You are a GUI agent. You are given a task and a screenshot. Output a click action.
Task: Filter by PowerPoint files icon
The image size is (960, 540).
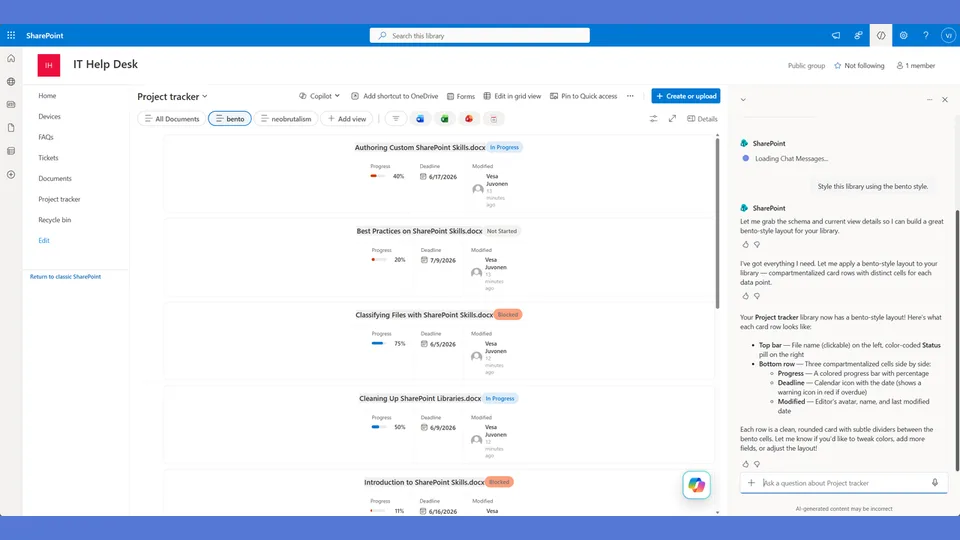coord(469,119)
